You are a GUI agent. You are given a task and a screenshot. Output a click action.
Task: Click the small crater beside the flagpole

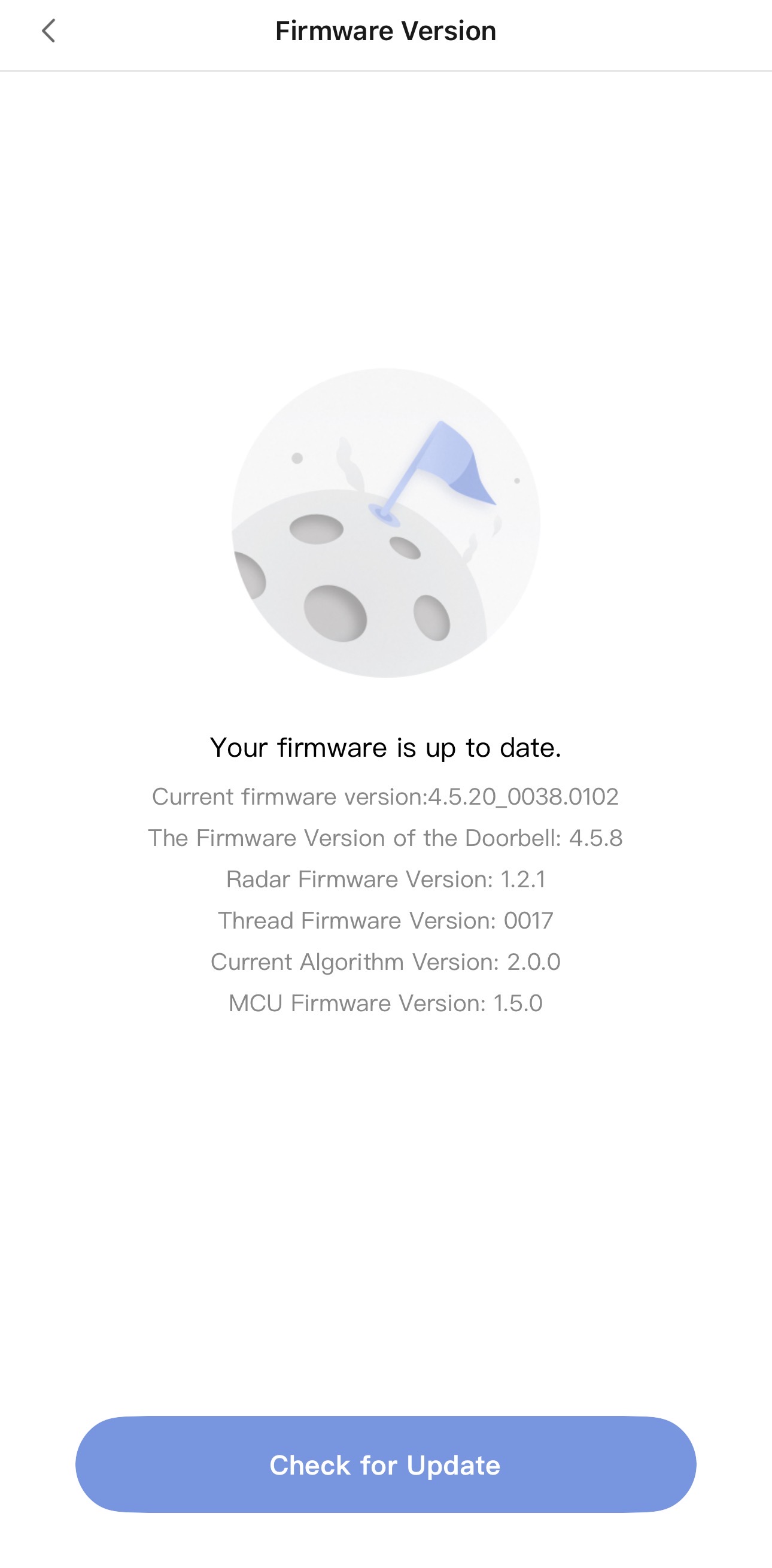coord(405,547)
